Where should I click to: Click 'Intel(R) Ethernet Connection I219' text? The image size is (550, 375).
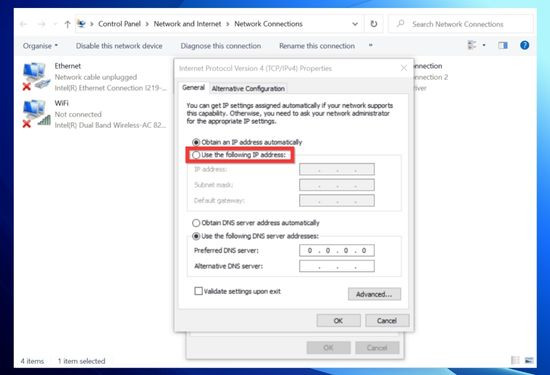(110, 88)
